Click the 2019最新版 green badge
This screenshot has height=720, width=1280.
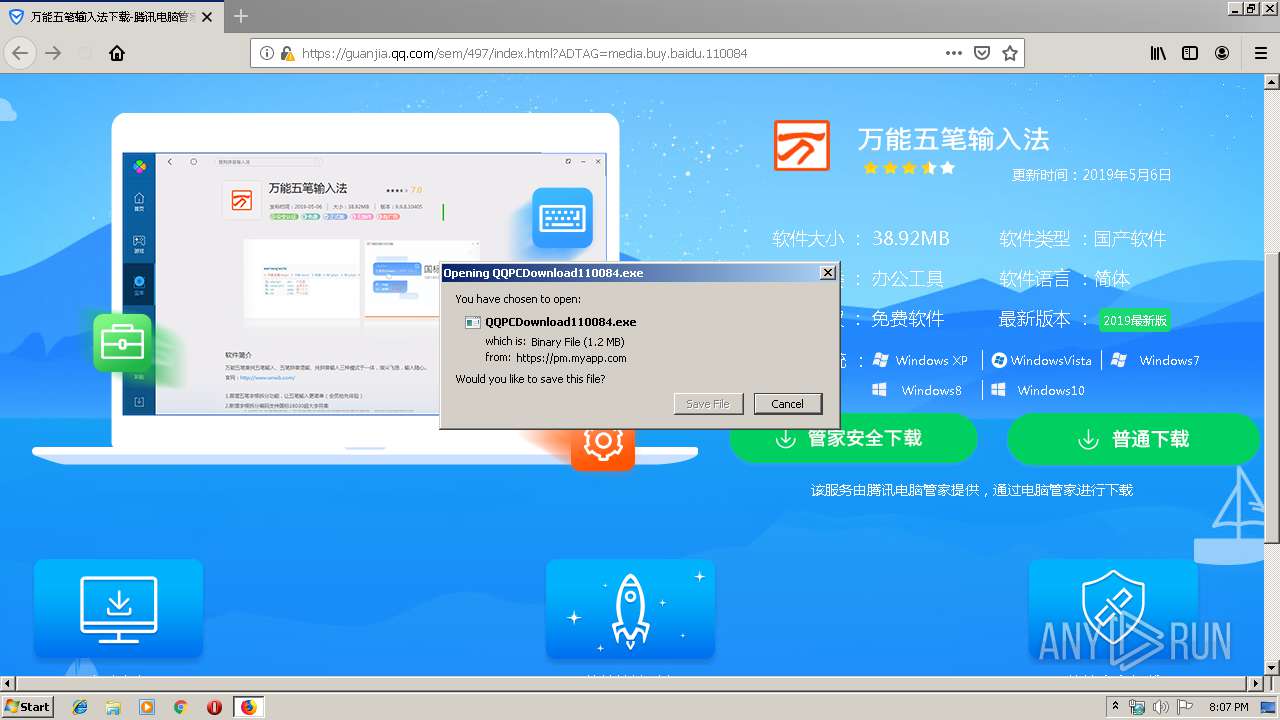[1134, 320]
